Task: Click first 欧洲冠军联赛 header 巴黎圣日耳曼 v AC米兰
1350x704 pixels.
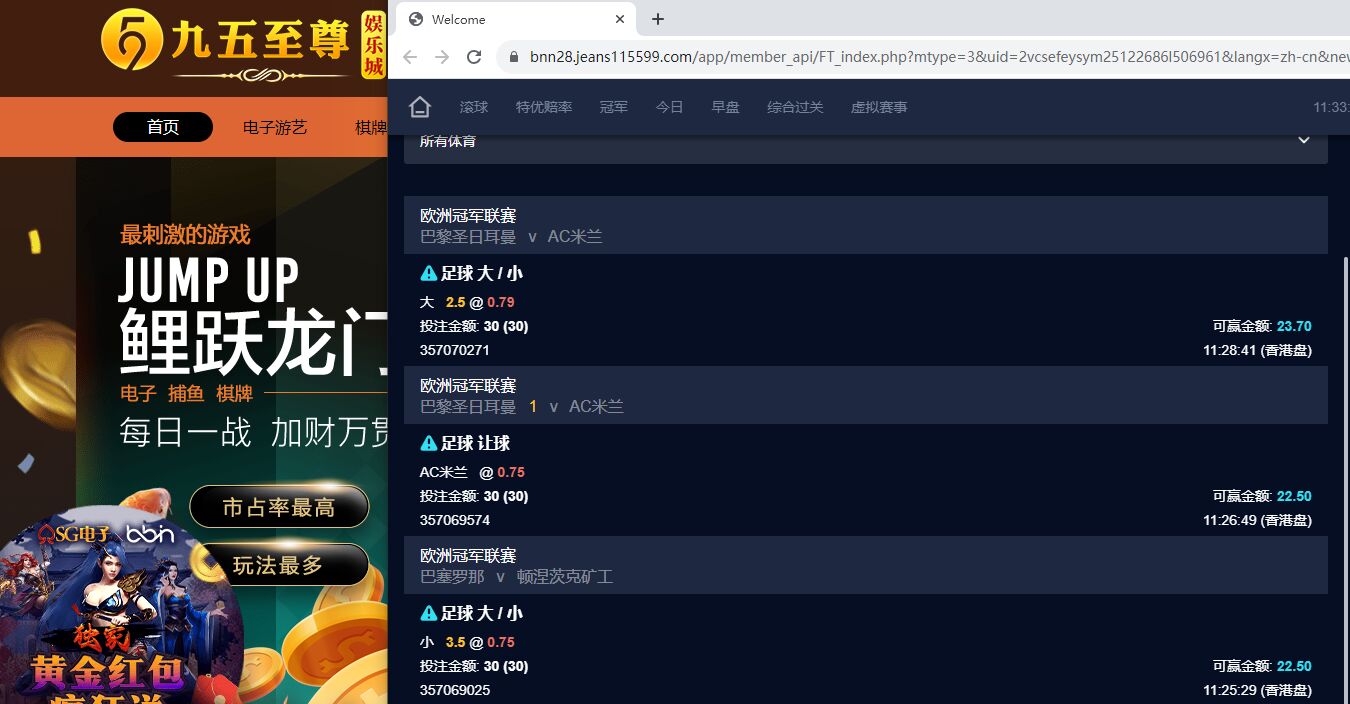Action: [866, 226]
